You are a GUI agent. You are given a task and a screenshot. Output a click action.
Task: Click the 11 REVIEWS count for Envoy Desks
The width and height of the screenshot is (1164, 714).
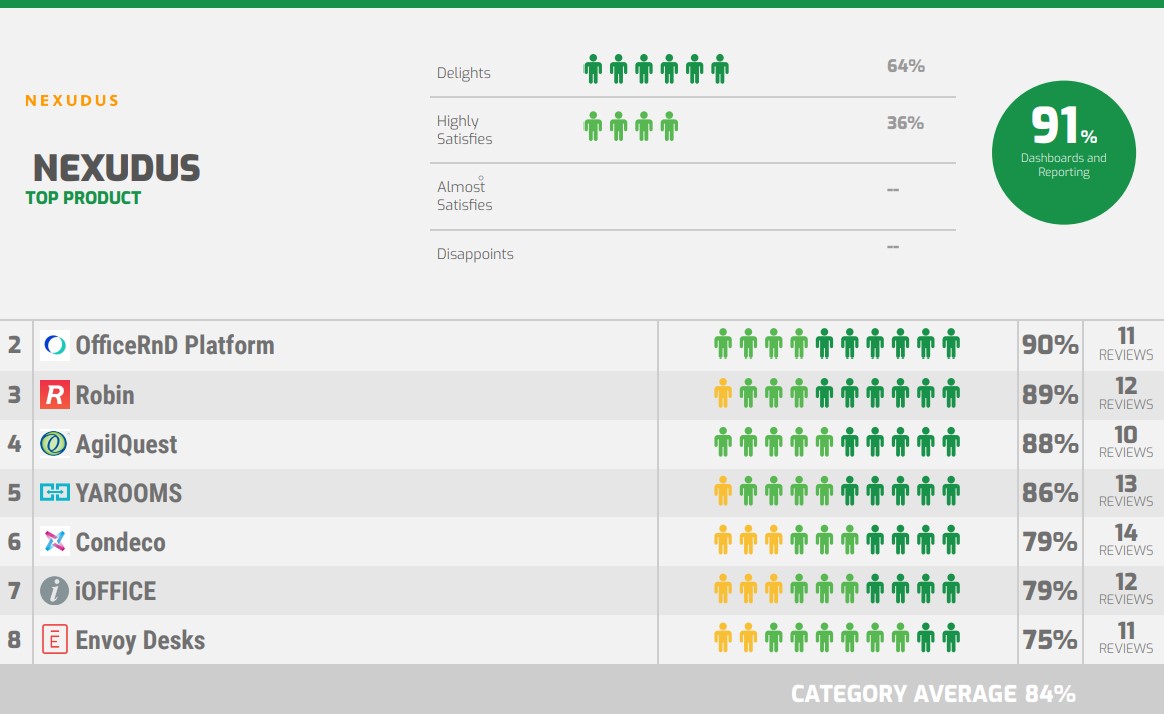pyautogui.click(x=1126, y=638)
